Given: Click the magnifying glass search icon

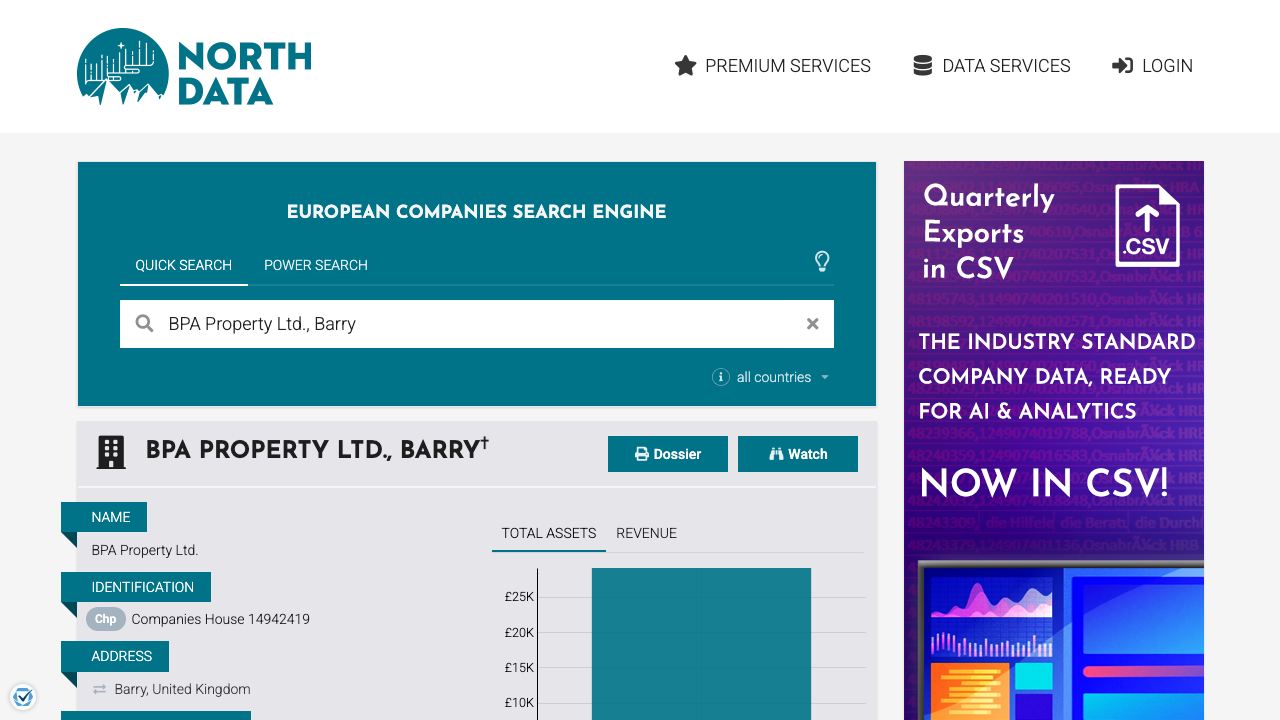Looking at the screenshot, I should (x=145, y=324).
